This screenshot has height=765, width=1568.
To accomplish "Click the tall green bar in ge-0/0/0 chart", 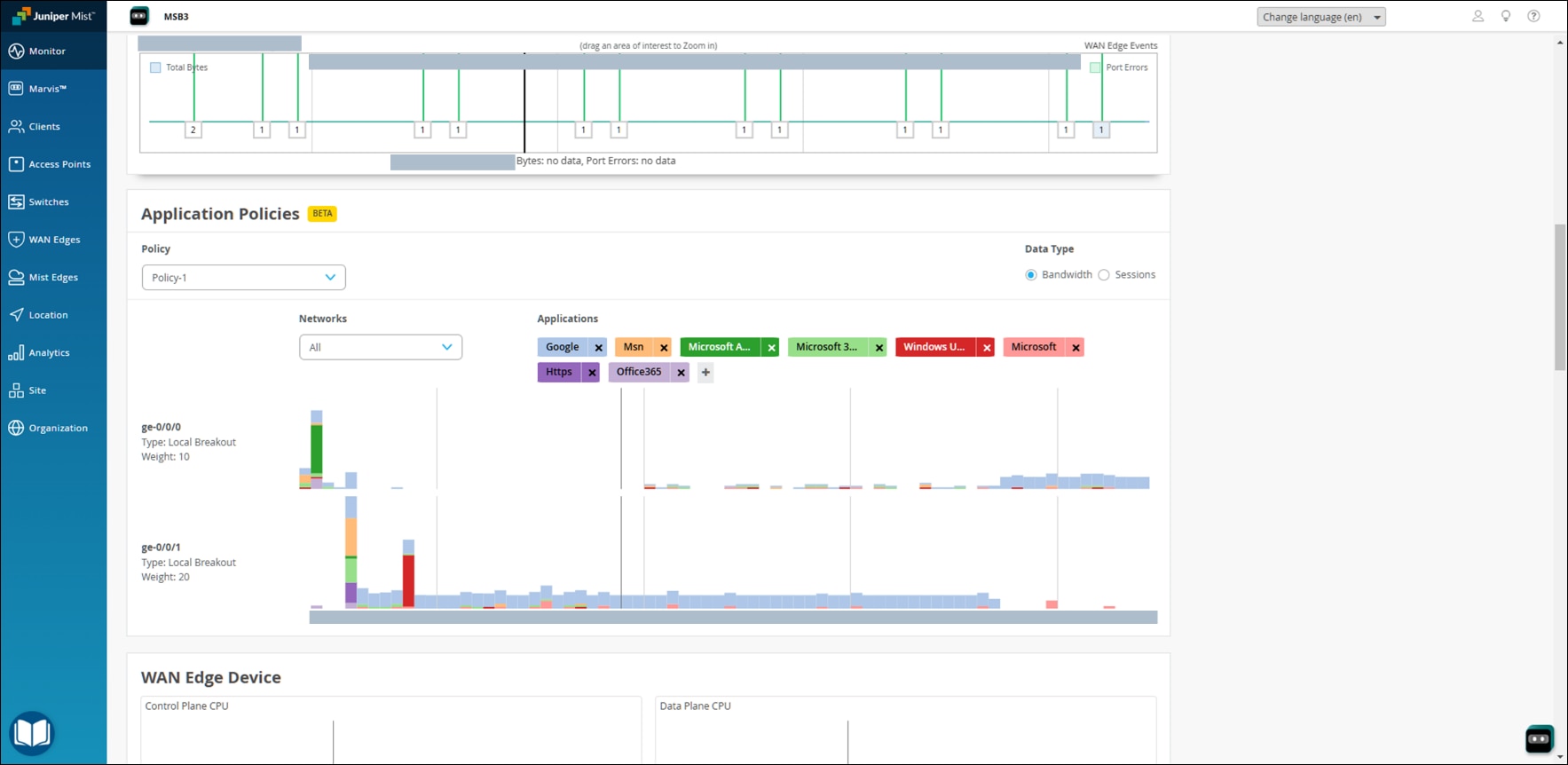I will tap(317, 450).
